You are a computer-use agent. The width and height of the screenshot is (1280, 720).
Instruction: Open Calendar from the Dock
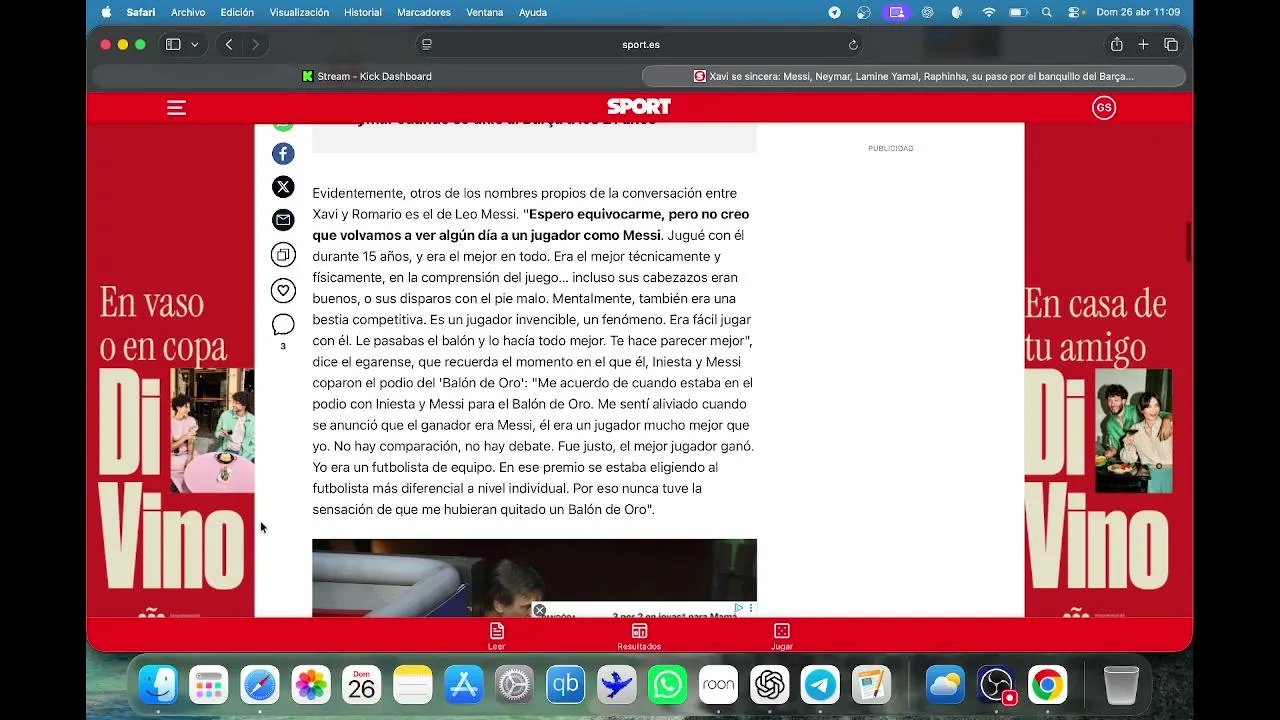[362, 685]
